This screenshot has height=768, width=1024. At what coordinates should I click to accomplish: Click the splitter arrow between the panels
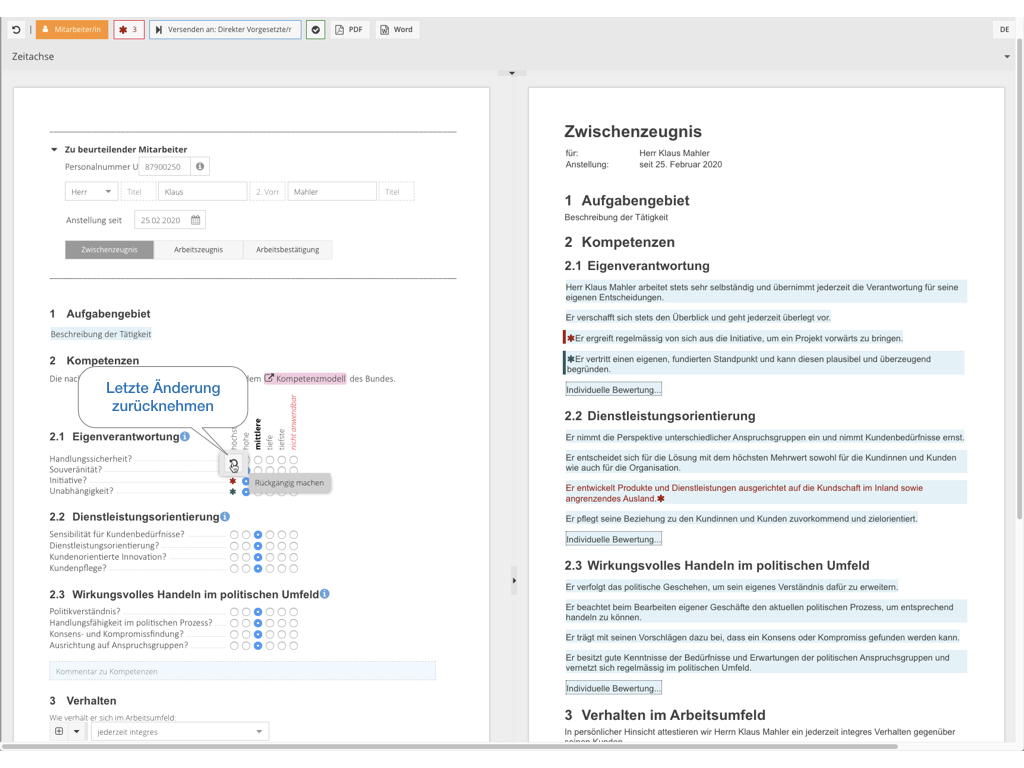click(515, 581)
